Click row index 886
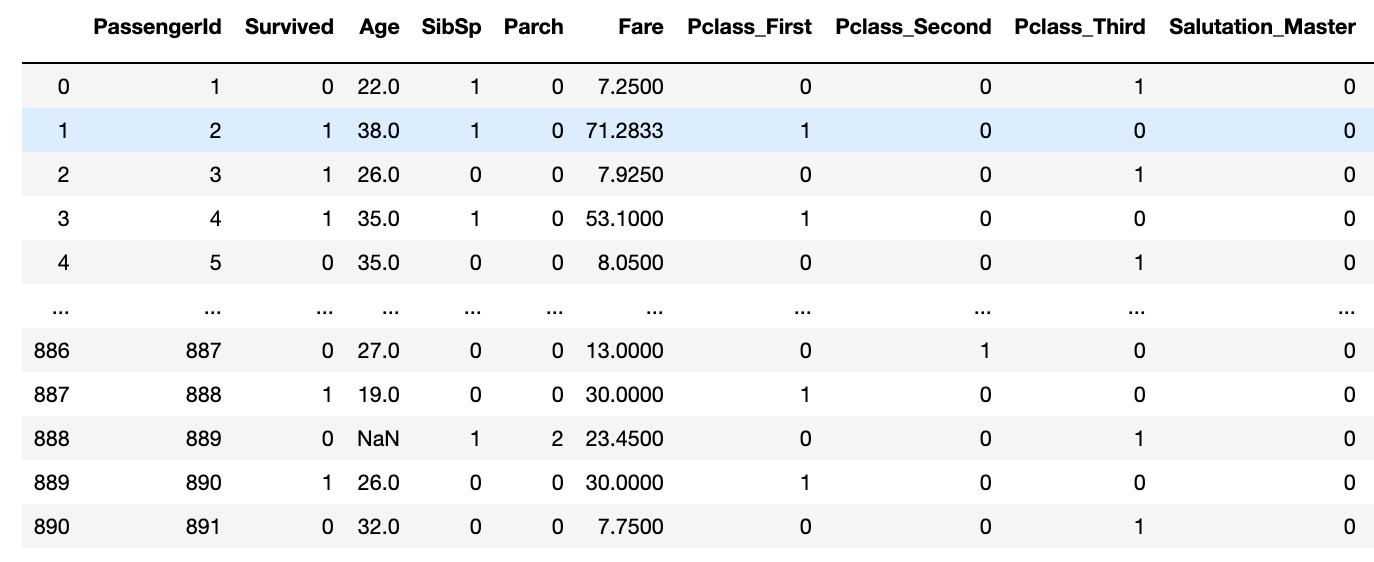This screenshot has height=562, width=1374. pyautogui.click(x=50, y=350)
